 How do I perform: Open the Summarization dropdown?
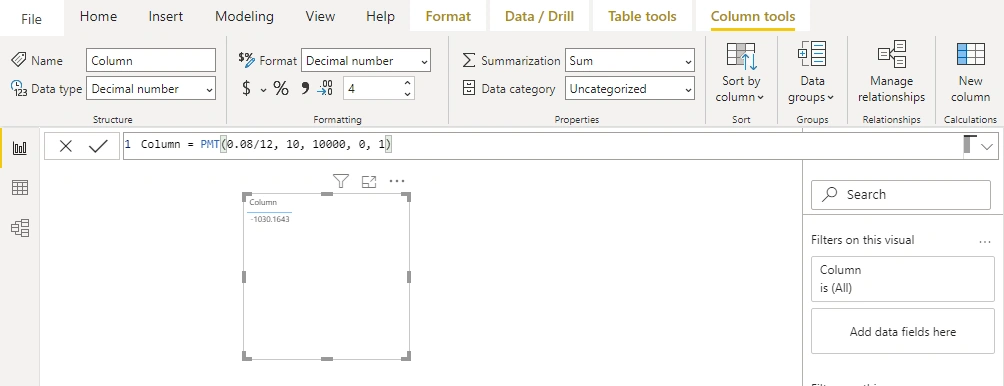629,61
